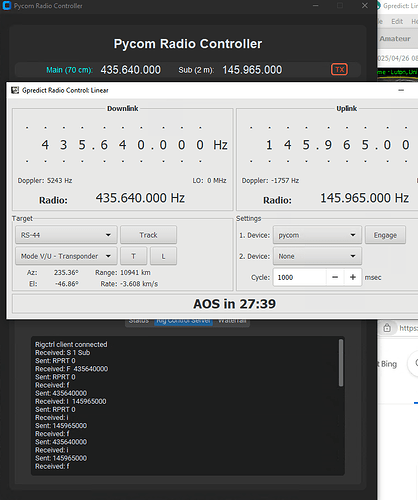Open the Mode V/U Transponder dropdown
This screenshot has height=500, width=418.
(66, 256)
